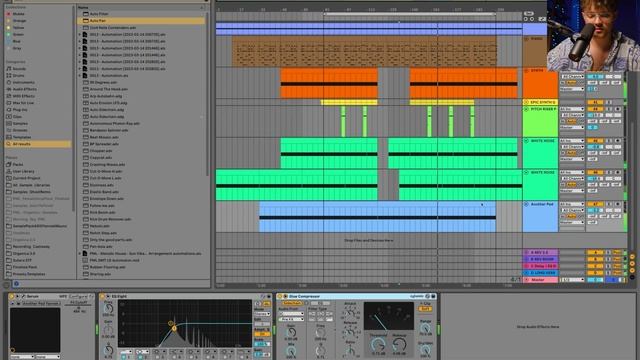Toggle the Another Pad track activator

click(595, 204)
